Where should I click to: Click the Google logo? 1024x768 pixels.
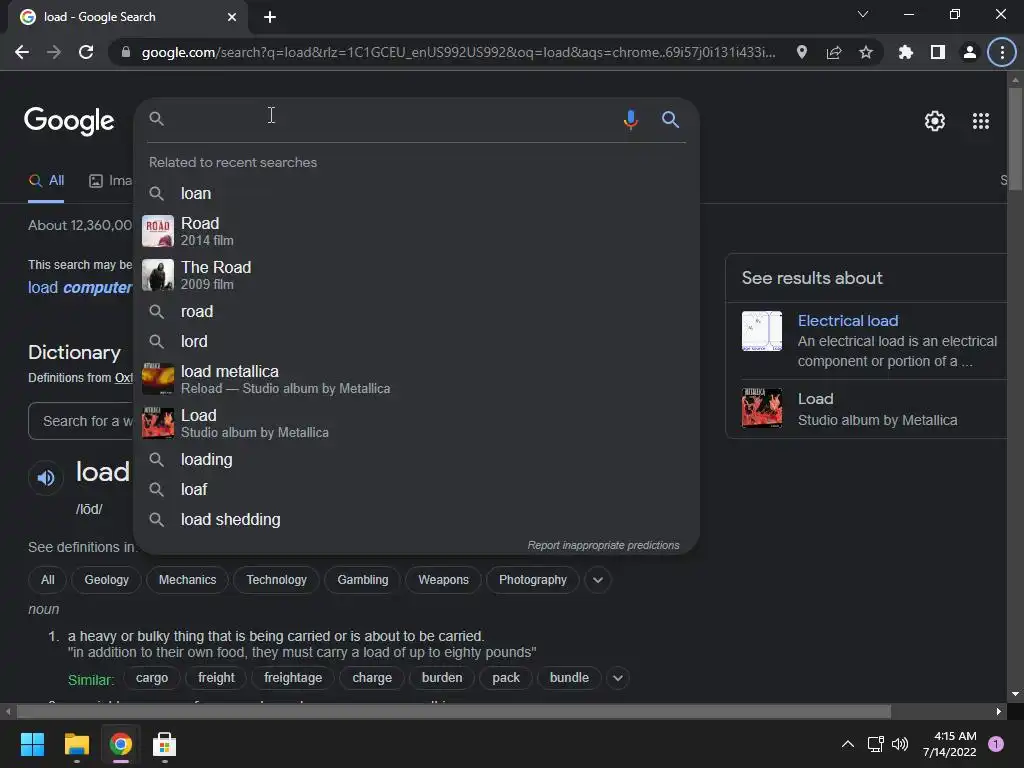pos(69,121)
